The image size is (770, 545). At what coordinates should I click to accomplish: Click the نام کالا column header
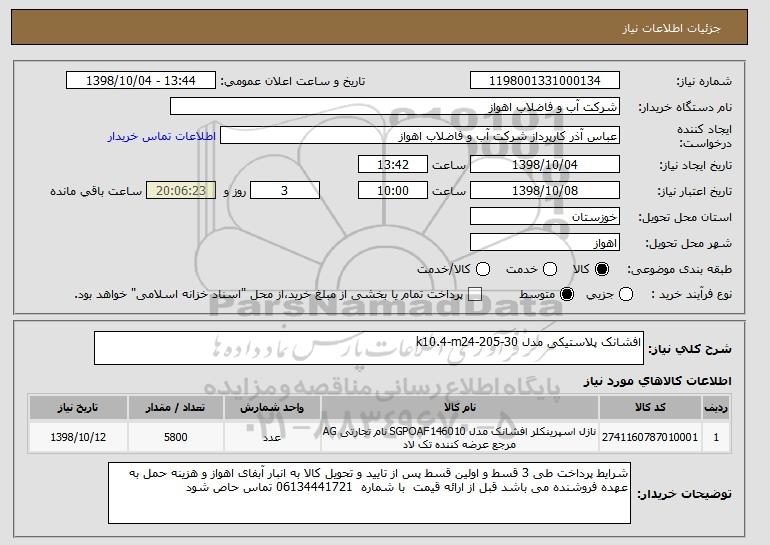tap(460, 408)
